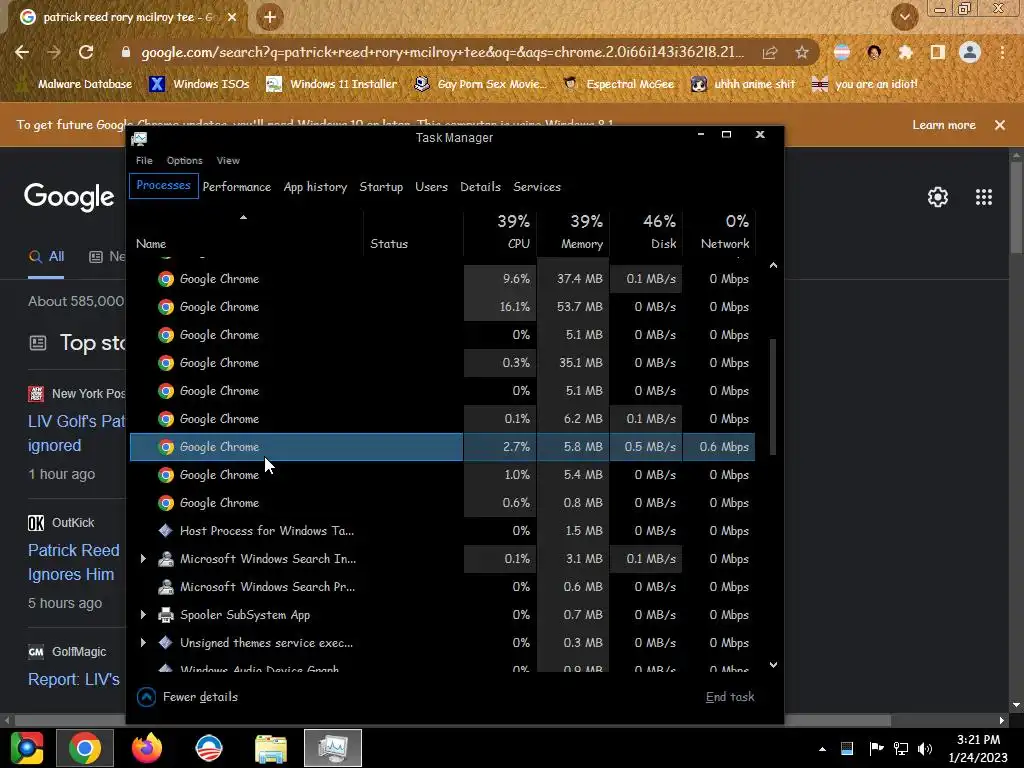Click the volume speaker tray icon

pyautogui.click(x=925, y=748)
